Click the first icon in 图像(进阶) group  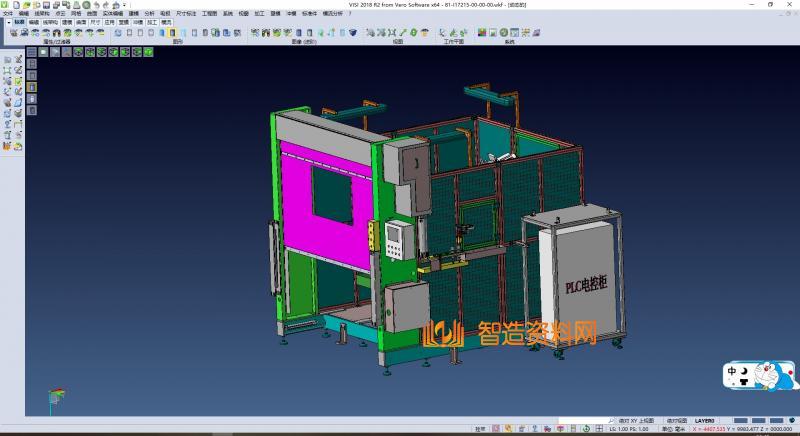[255, 33]
